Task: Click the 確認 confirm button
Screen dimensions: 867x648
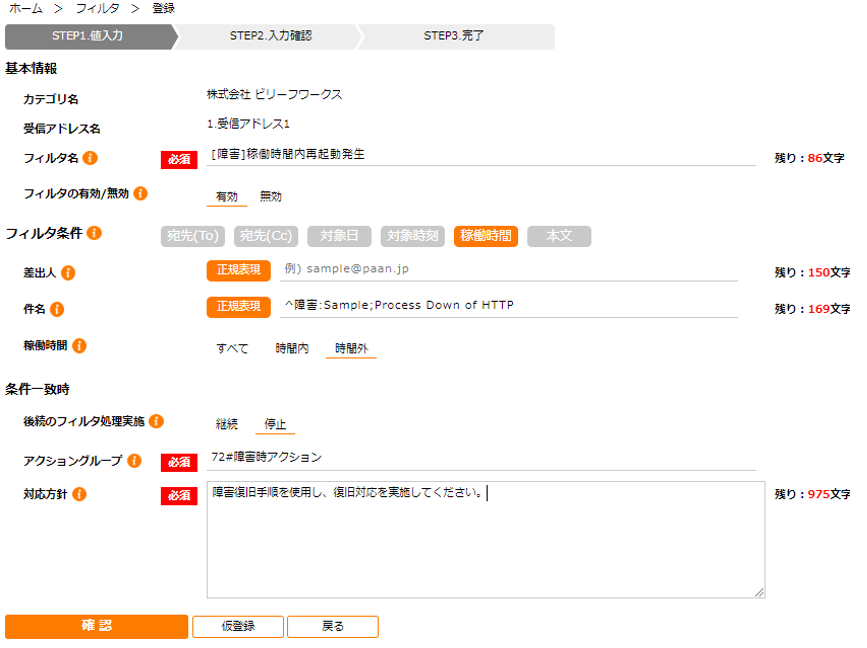Action: pyautogui.click(x=97, y=626)
